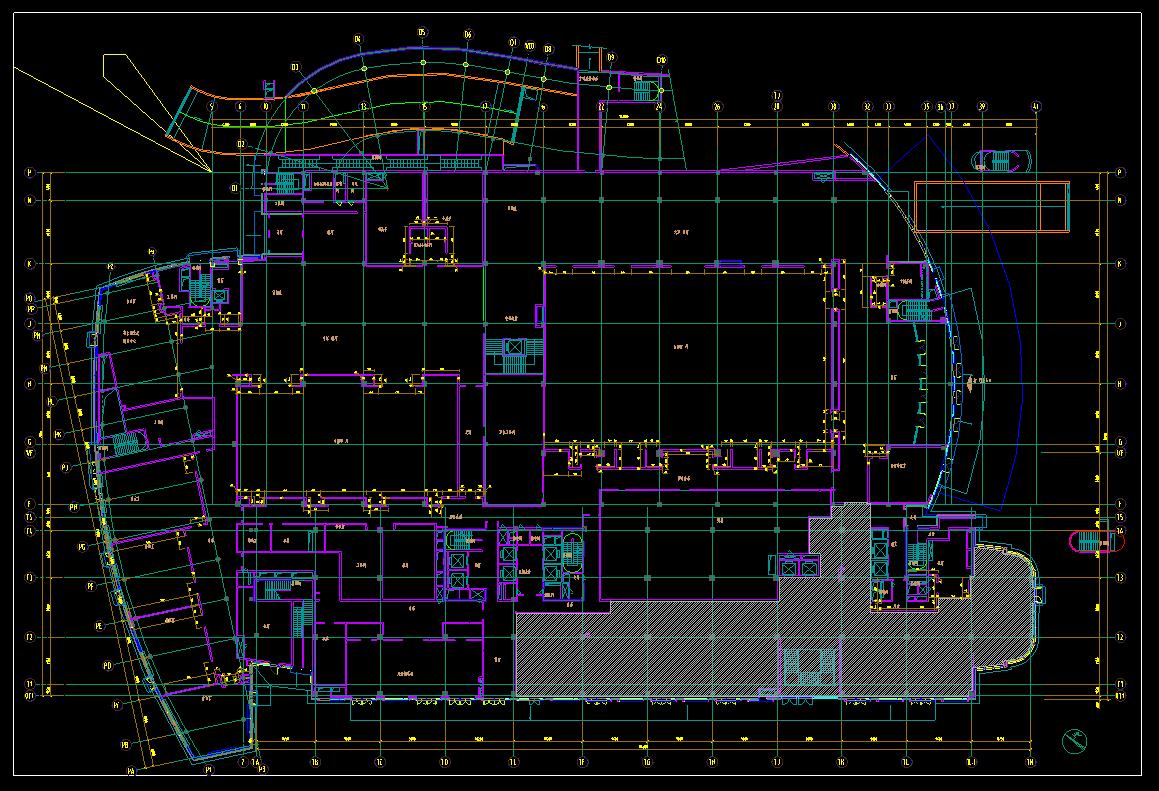
Task: Select curved-wing axis bubble PG
Action: click(x=83, y=547)
